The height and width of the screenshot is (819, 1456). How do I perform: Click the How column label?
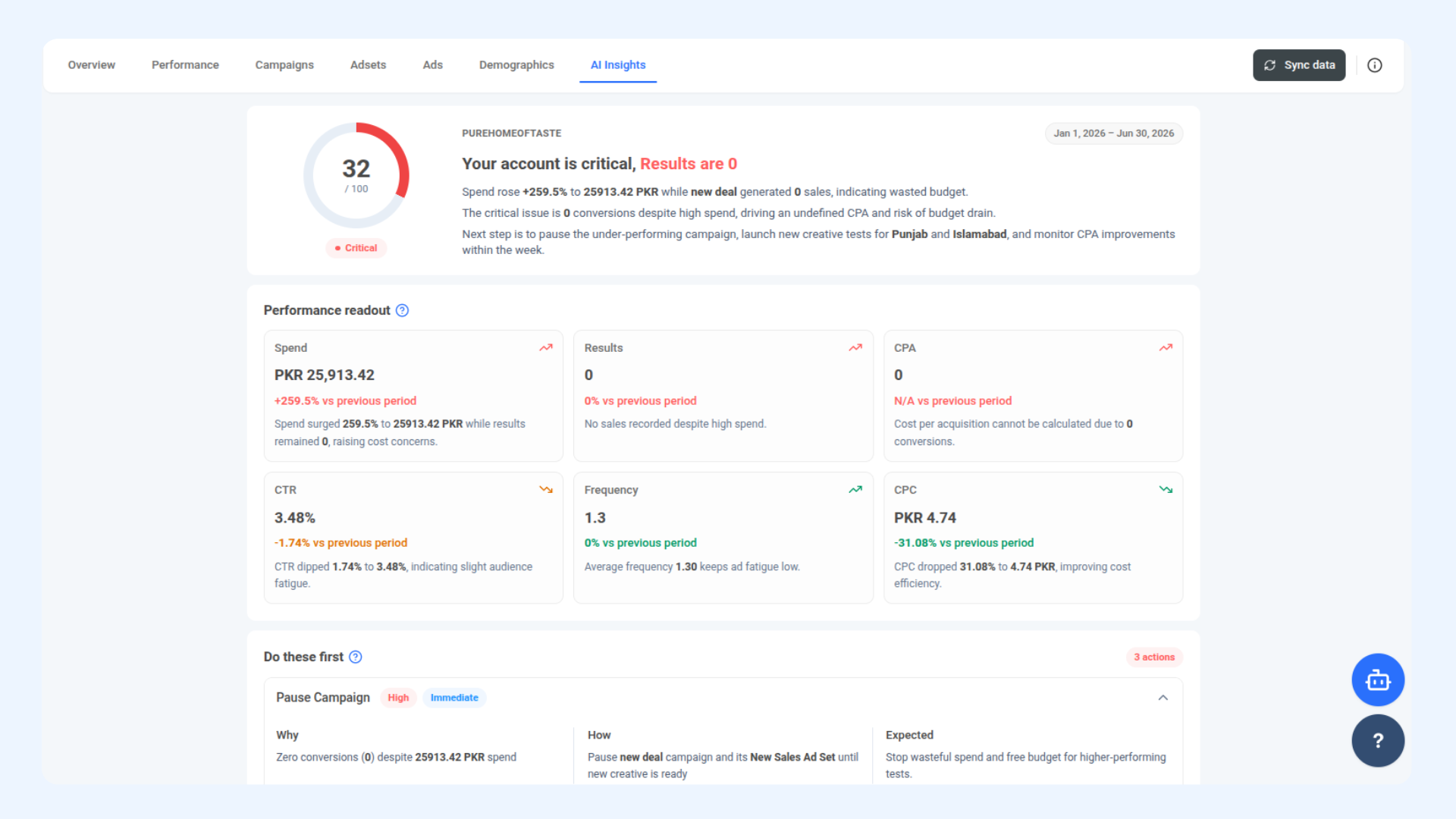coord(599,735)
